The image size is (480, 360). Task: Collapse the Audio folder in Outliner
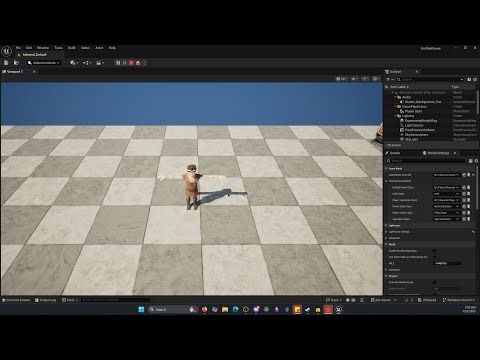click(396, 97)
